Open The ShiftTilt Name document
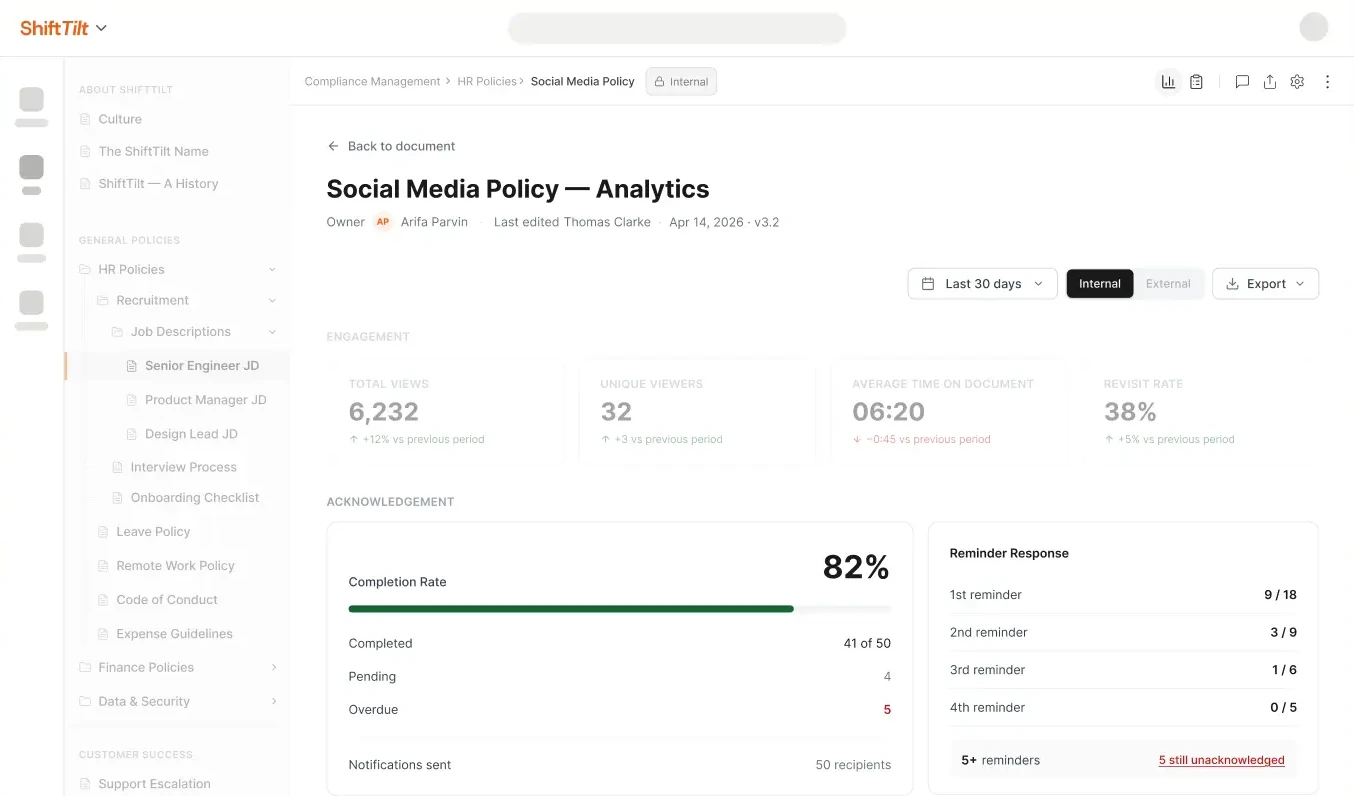1354x796 pixels. [x=153, y=151]
